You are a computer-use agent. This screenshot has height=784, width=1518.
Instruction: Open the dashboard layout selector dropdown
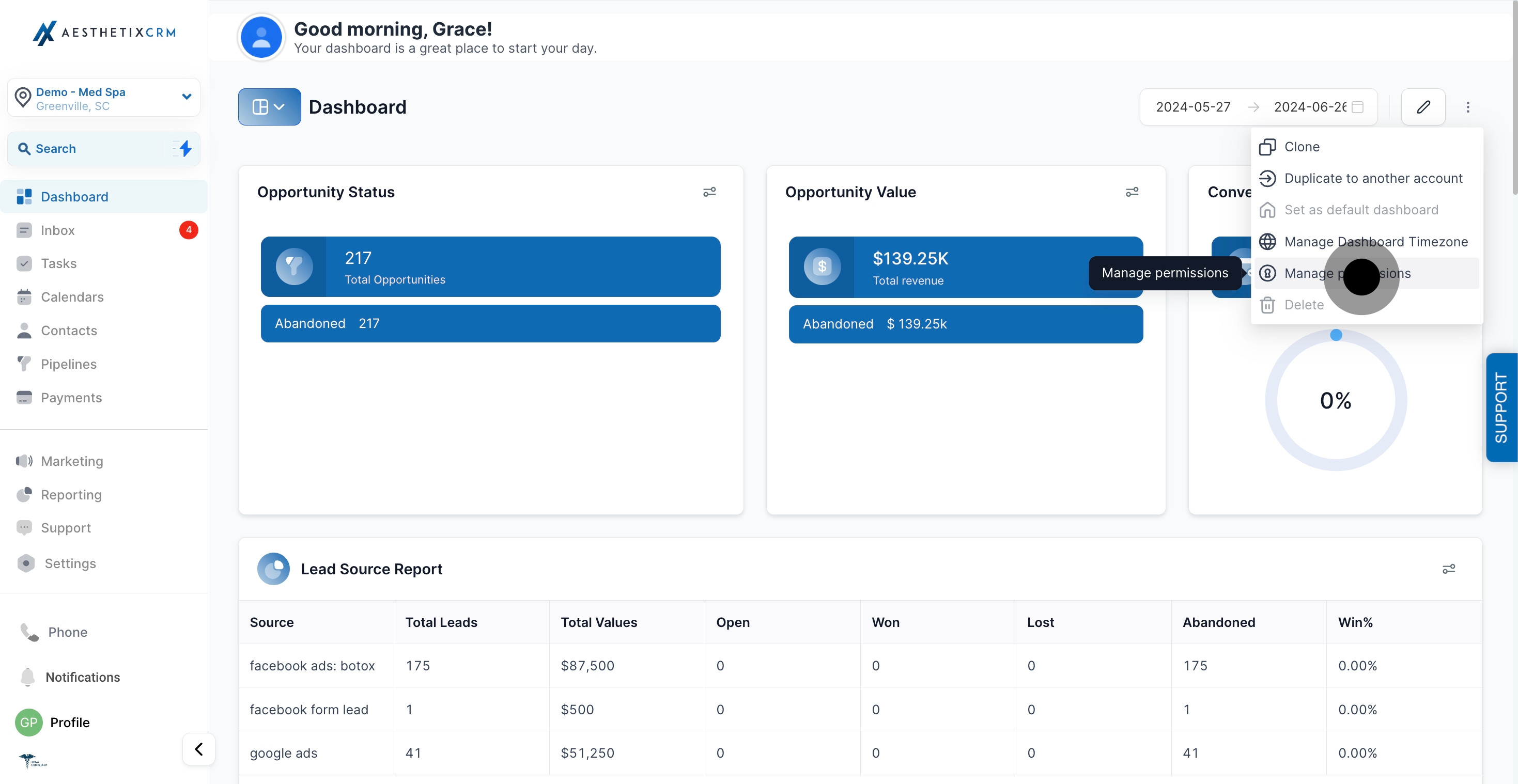click(269, 106)
